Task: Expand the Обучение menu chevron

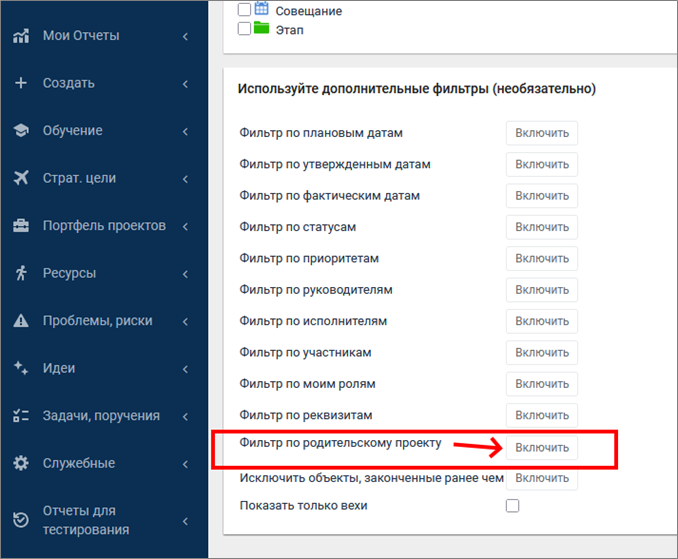Action: coord(185,131)
